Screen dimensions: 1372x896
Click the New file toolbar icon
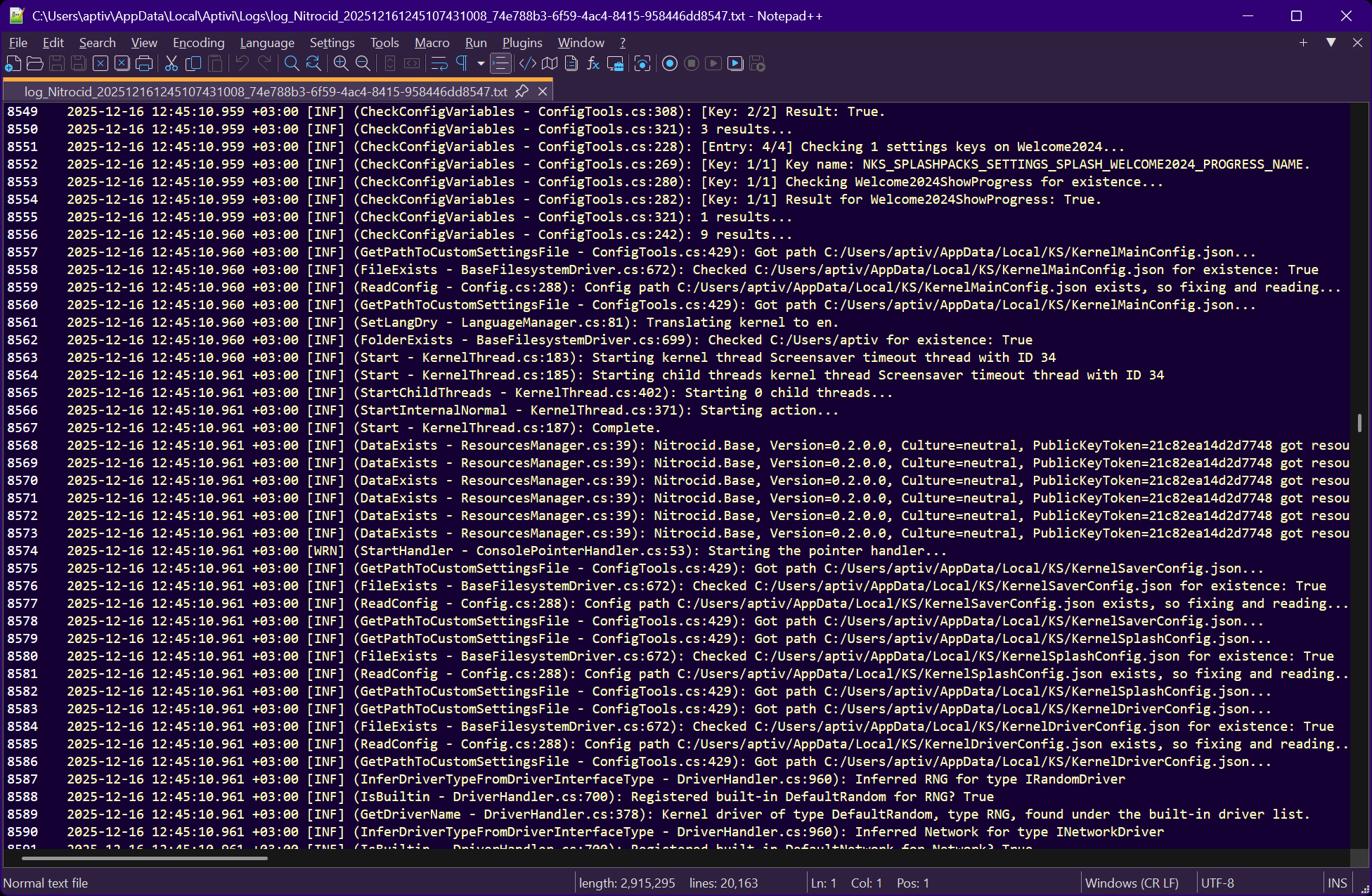[13, 64]
